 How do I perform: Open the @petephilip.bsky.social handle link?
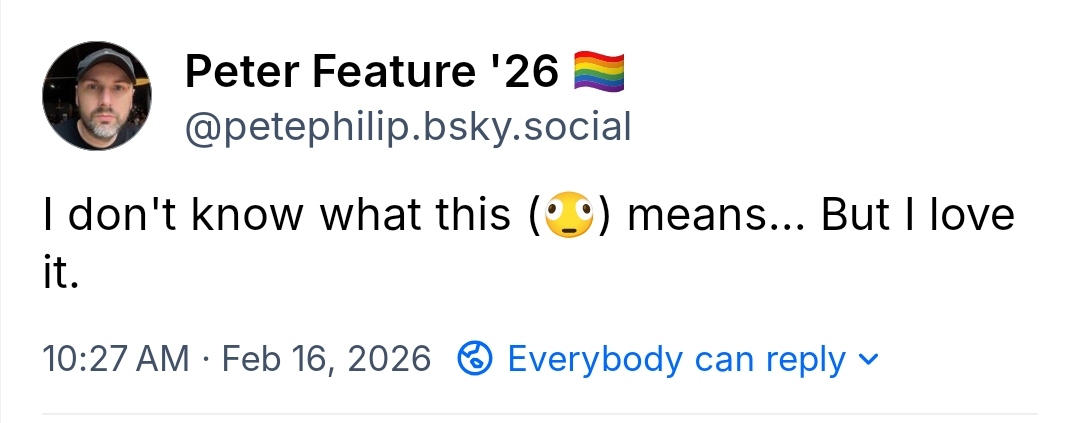[407, 127]
